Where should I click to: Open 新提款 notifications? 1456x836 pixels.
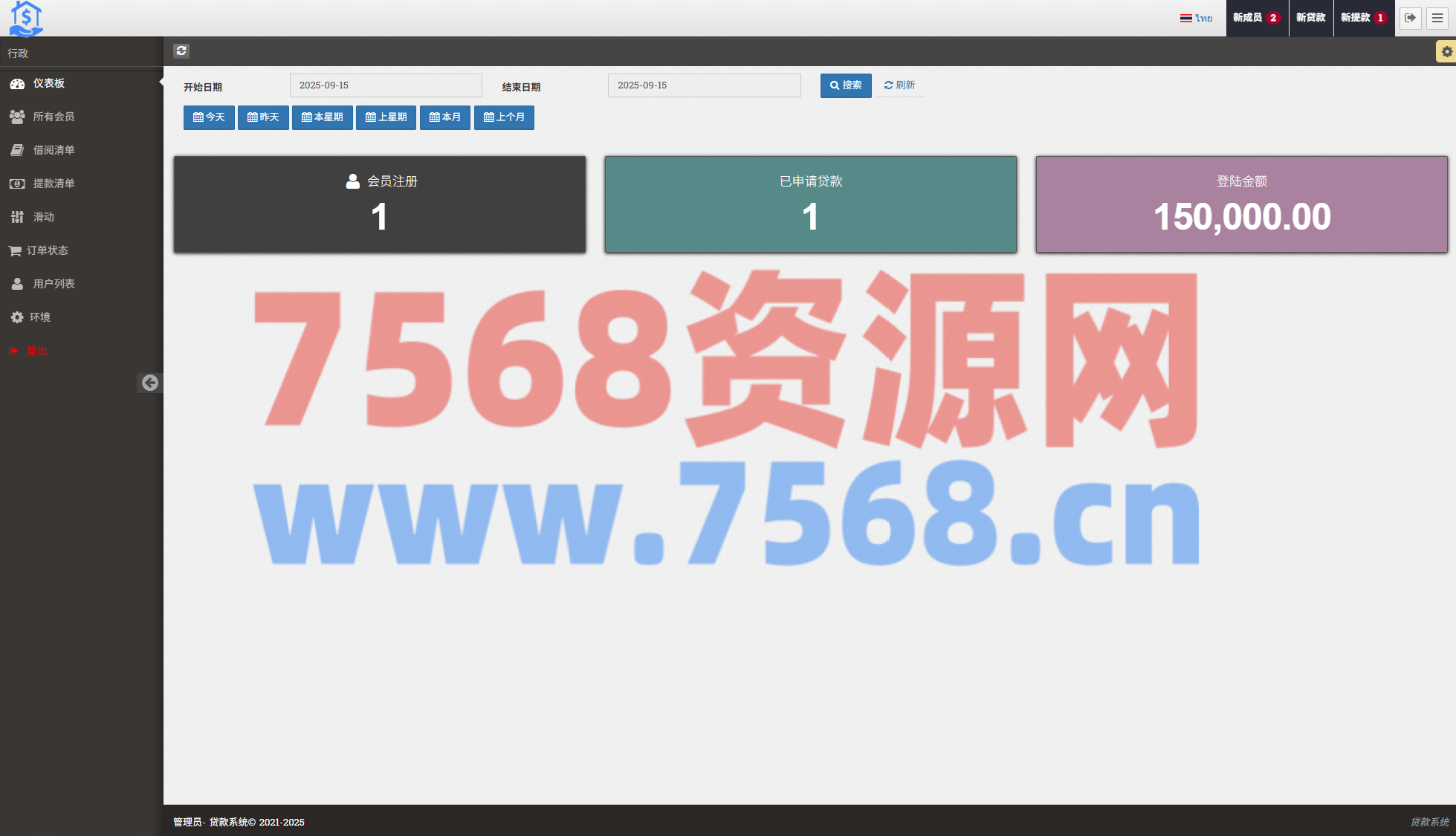click(x=1363, y=18)
